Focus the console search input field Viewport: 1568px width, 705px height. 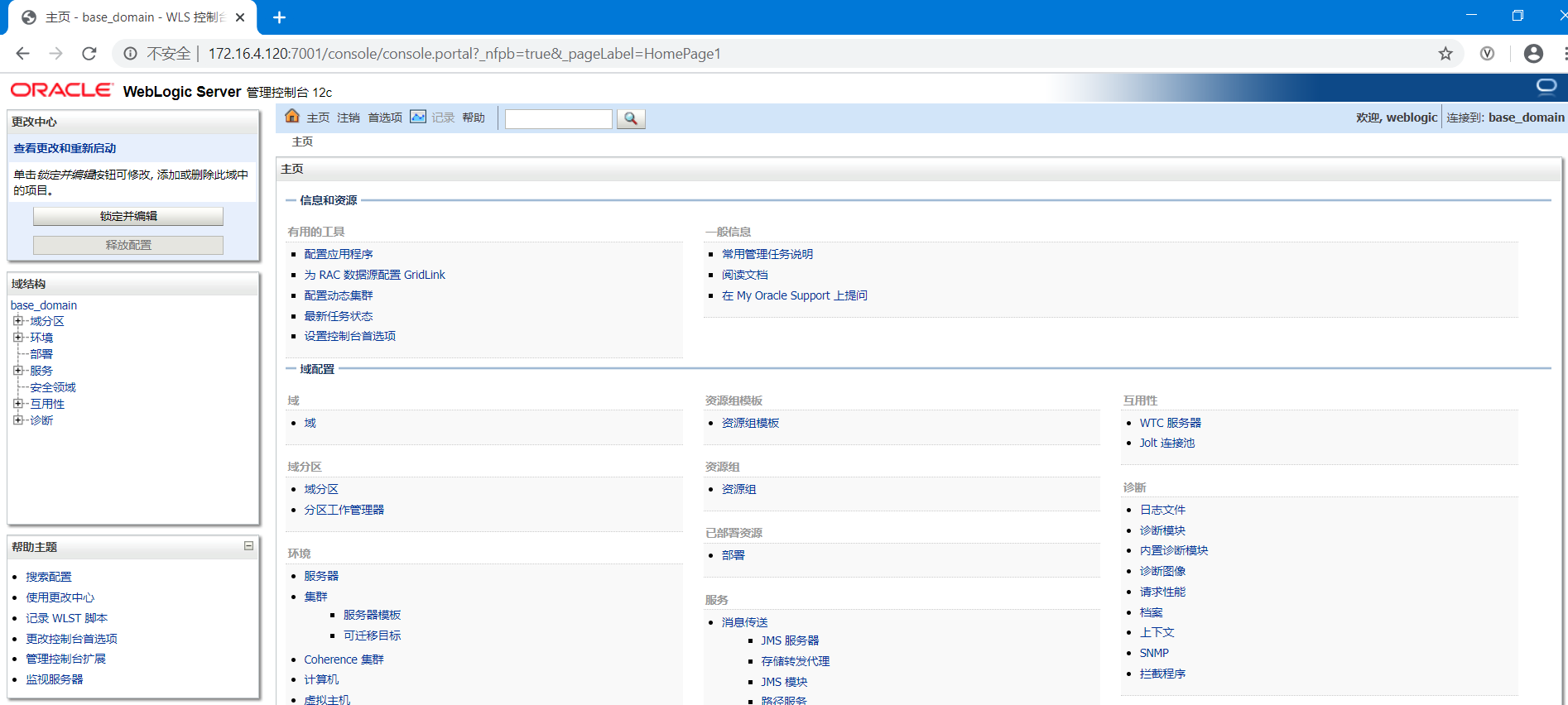point(559,118)
